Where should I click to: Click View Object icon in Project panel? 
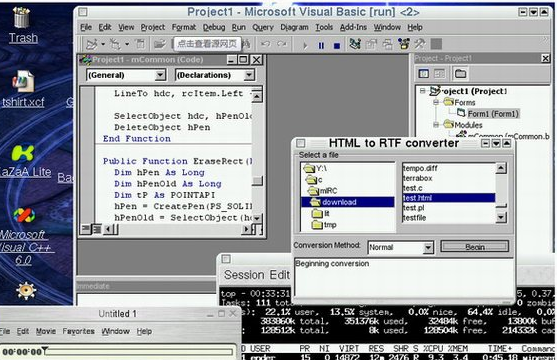[439, 74]
